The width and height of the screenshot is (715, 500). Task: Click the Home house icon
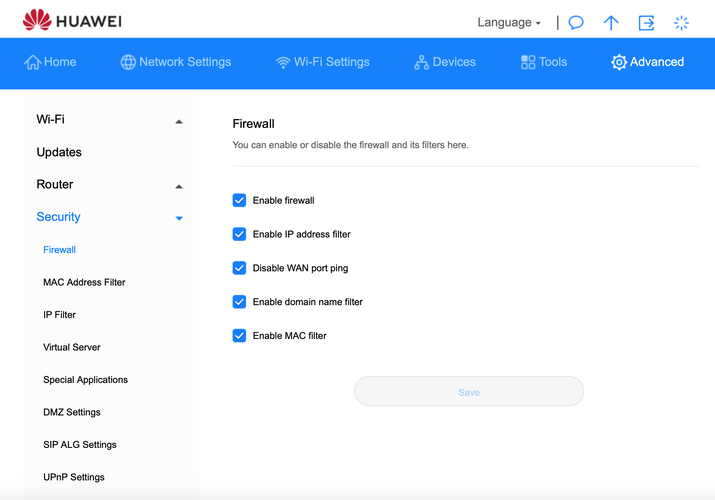point(32,62)
